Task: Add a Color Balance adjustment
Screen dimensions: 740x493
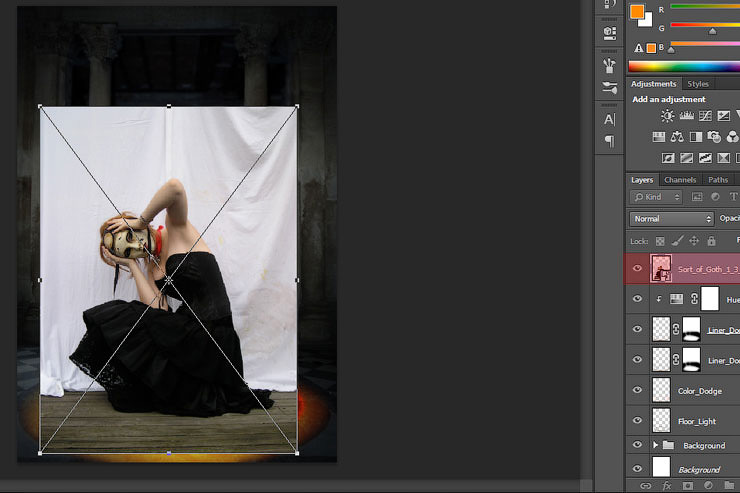Action: point(677,137)
